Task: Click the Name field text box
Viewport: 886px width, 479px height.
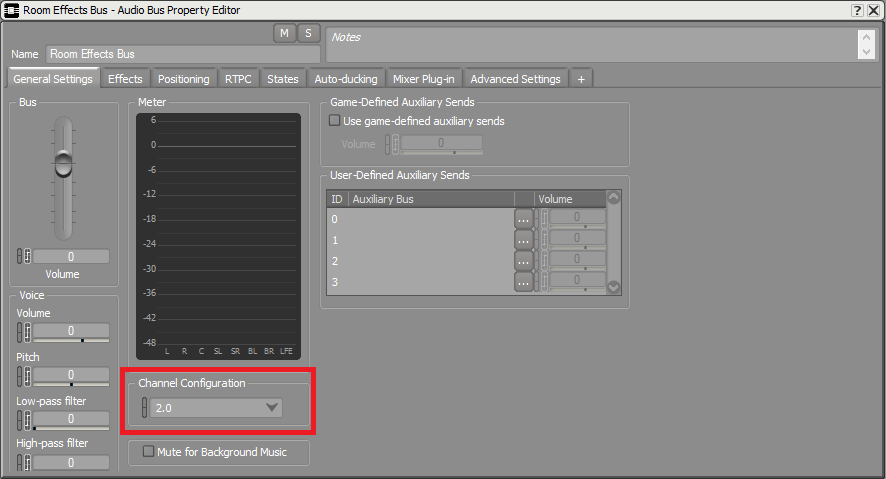Action: coord(182,54)
